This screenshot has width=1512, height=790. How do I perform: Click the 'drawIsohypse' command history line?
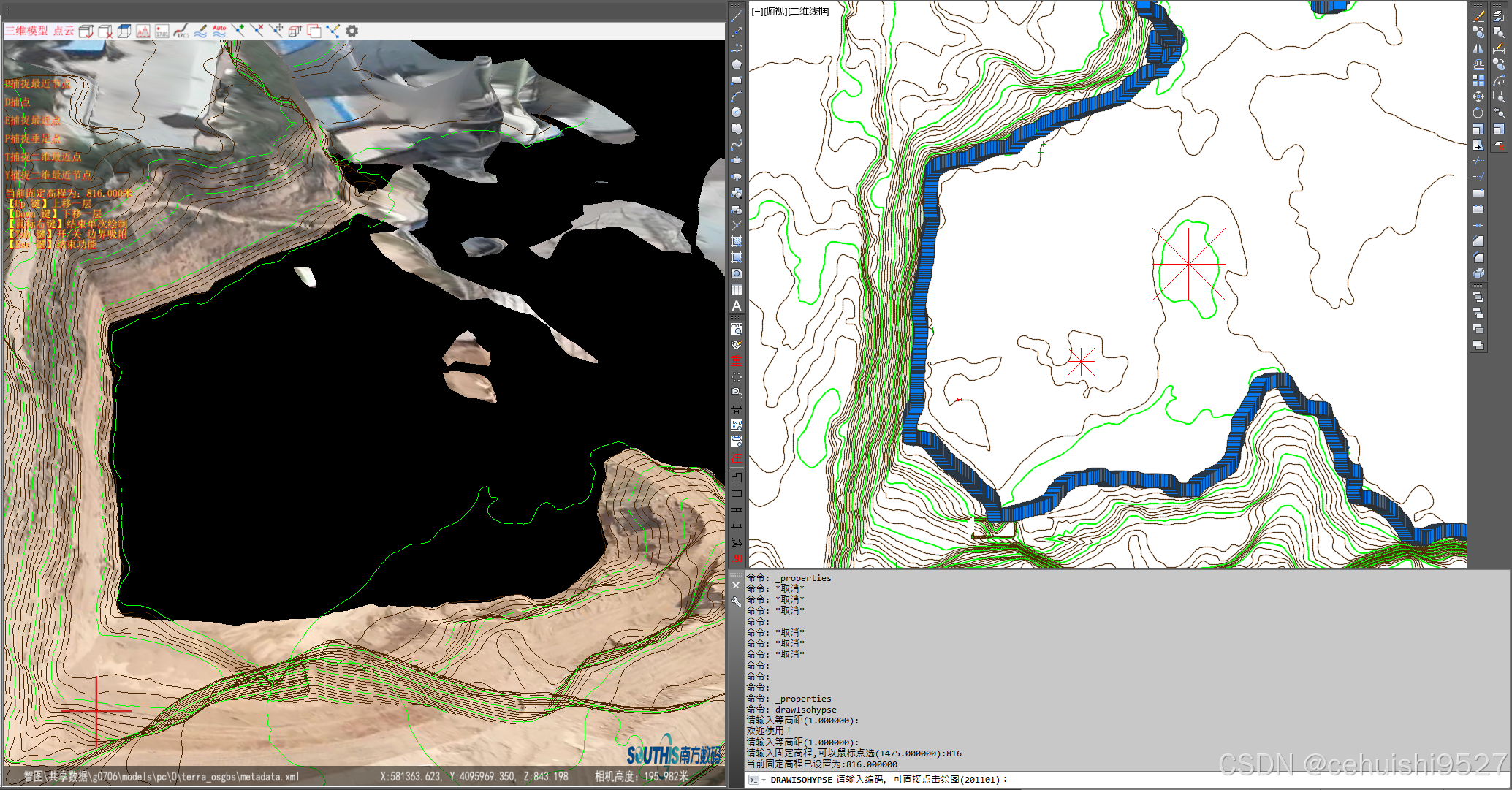(791, 709)
